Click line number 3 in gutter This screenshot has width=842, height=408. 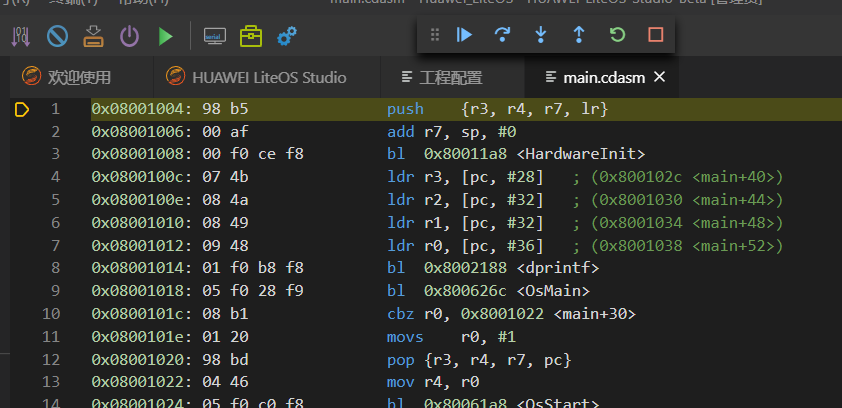pos(56,155)
